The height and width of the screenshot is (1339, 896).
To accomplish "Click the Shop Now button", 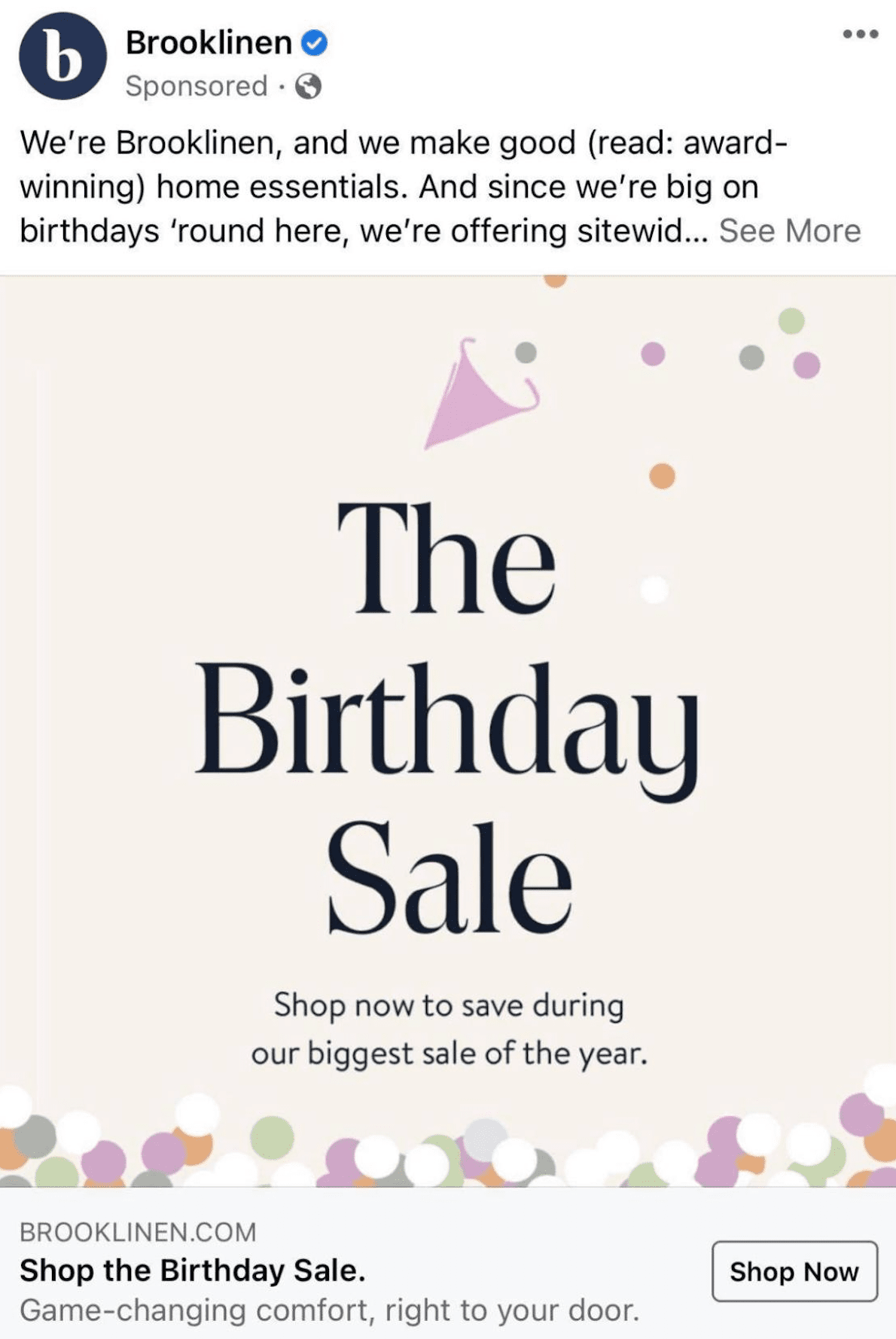I will (794, 1271).
